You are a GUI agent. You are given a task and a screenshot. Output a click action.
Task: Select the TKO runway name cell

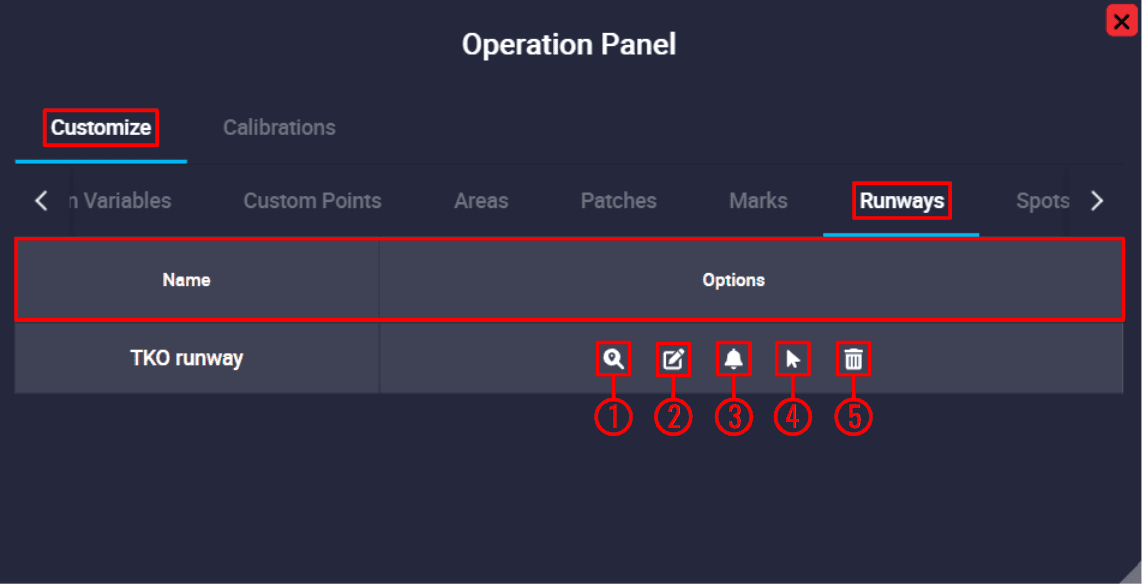coord(187,358)
